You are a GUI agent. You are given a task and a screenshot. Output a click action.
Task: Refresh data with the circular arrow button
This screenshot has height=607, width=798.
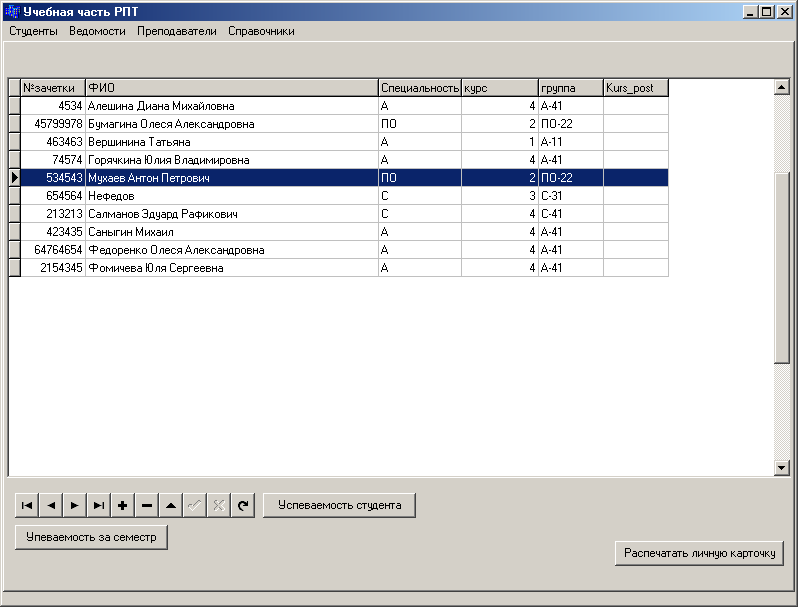(x=243, y=505)
